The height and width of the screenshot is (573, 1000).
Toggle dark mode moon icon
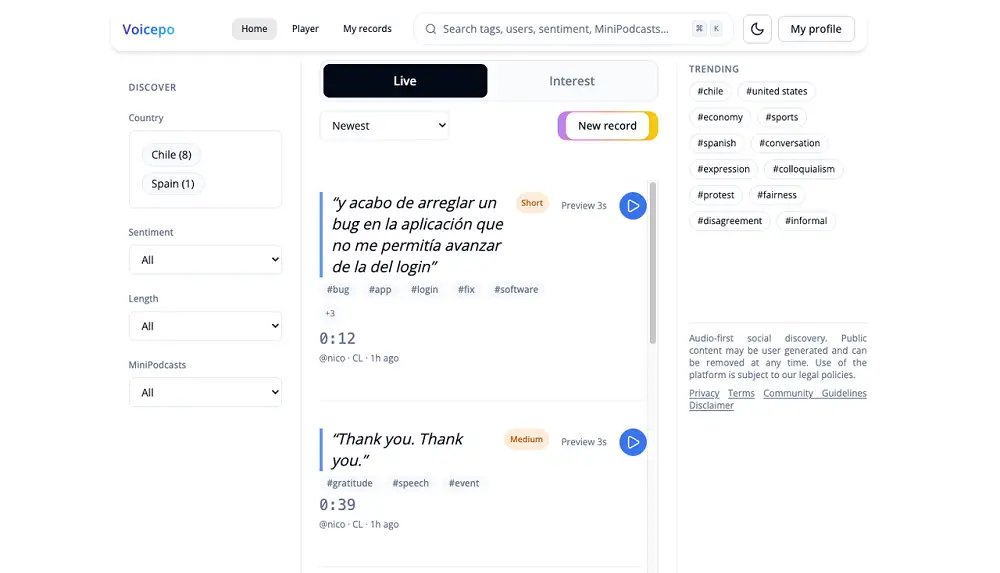(x=757, y=29)
